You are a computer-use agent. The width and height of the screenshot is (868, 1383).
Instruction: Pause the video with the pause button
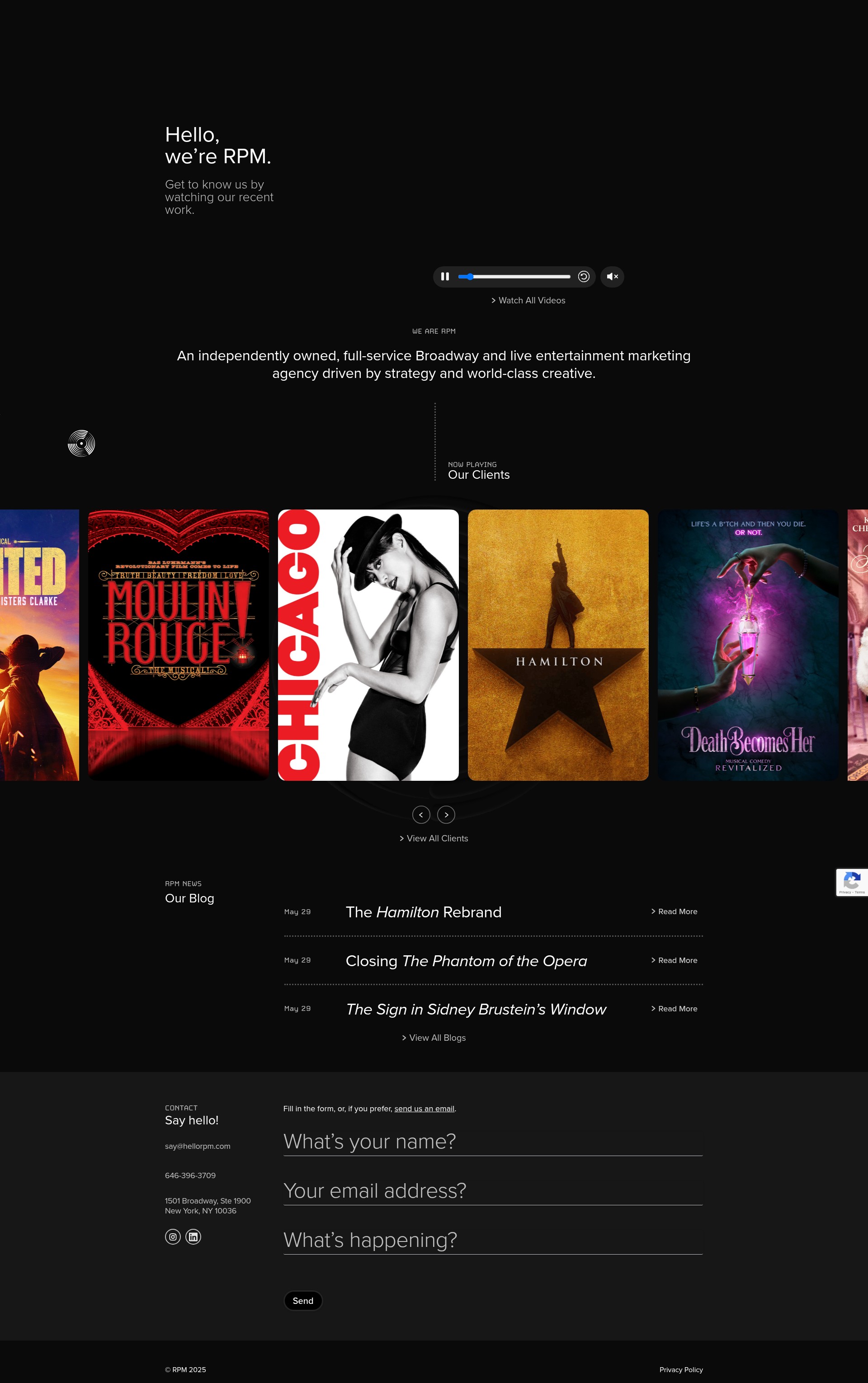pos(445,277)
